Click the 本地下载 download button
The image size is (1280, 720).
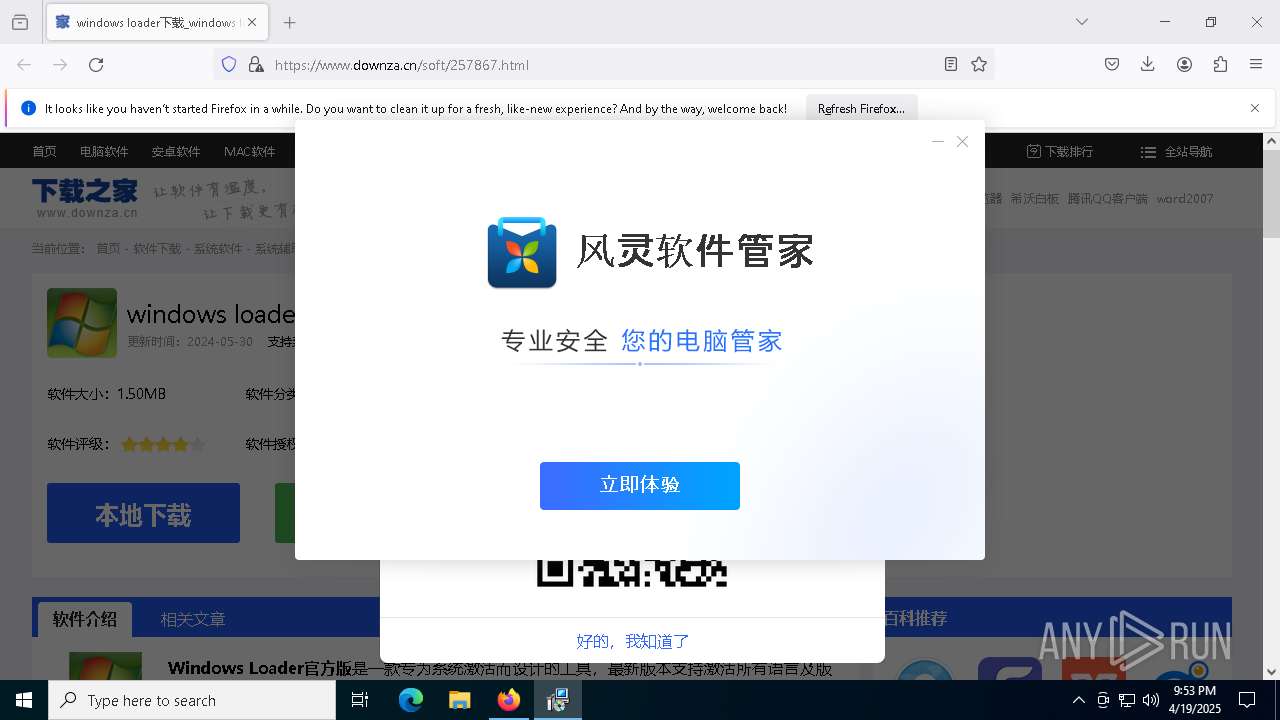143,513
